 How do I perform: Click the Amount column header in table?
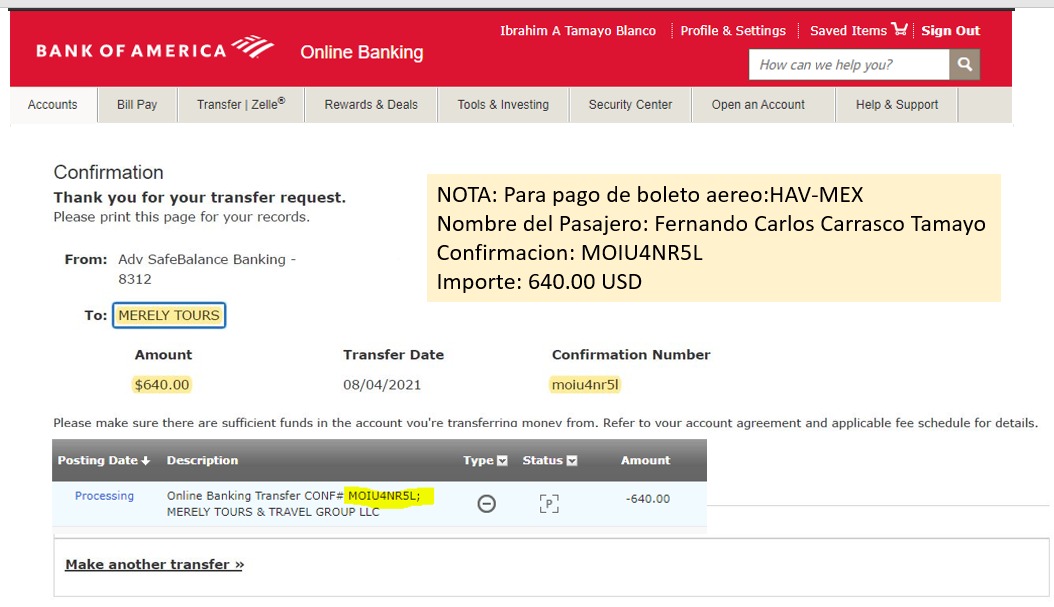pos(645,460)
